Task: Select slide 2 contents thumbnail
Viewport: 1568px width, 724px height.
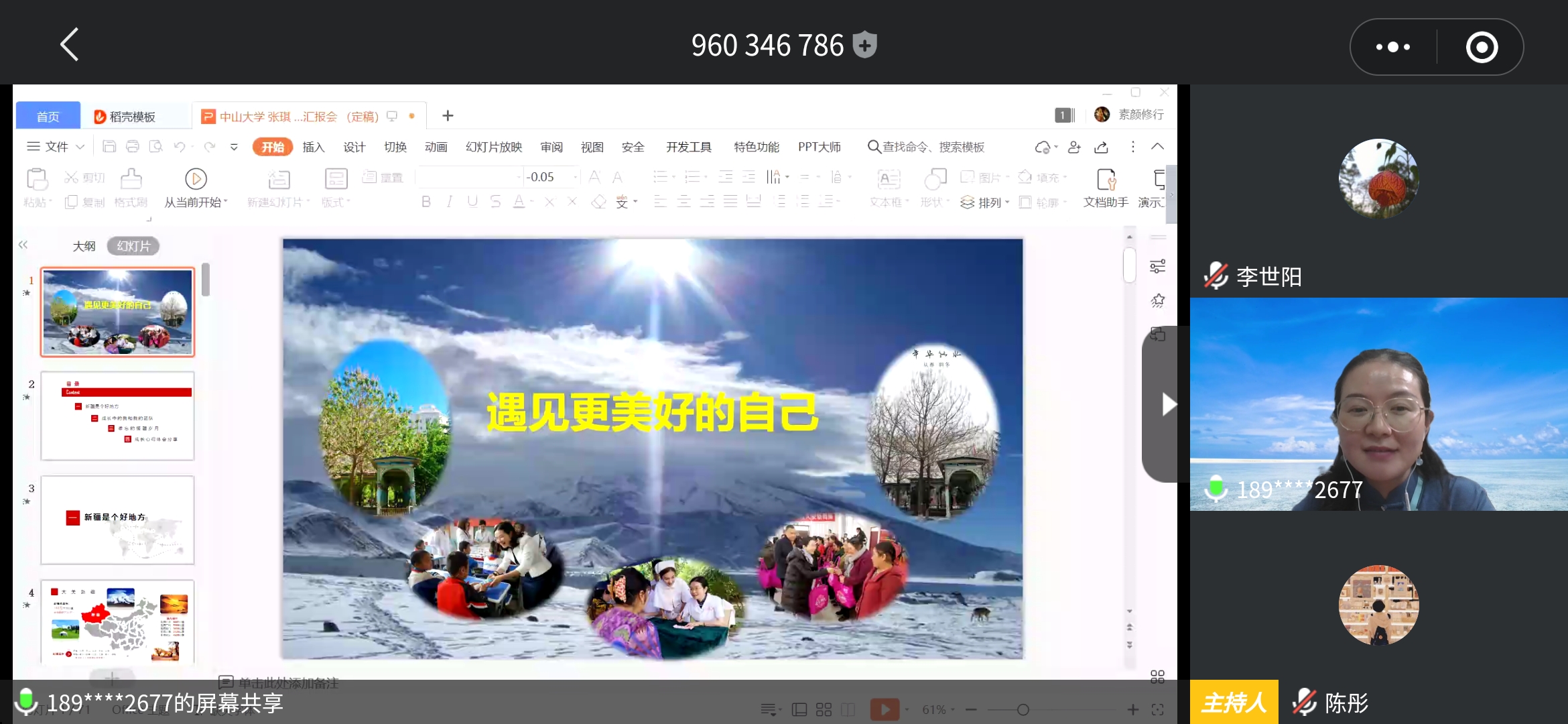Action: tap(117, 416)
